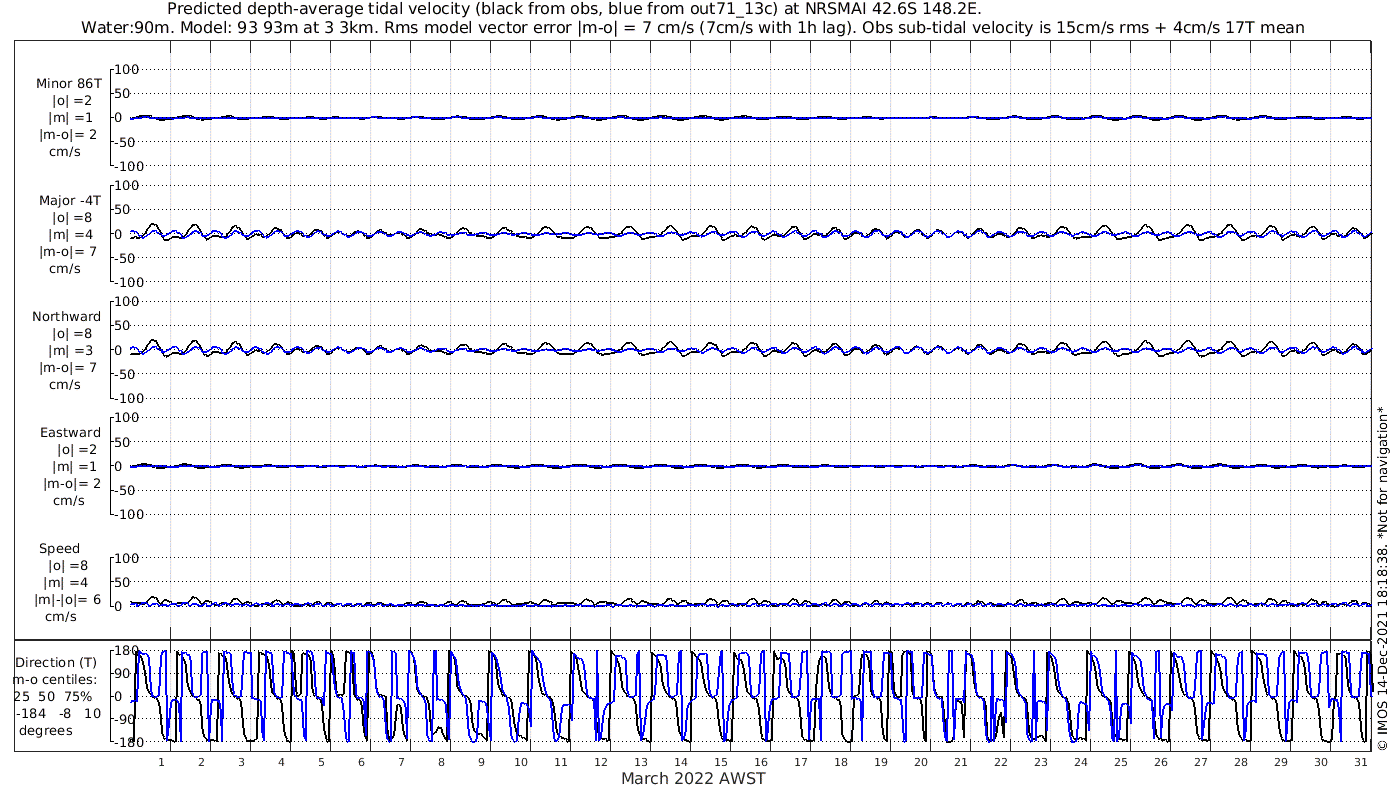
Task: Click day '25' on the date axis
Action: [x=1121, y=762]
